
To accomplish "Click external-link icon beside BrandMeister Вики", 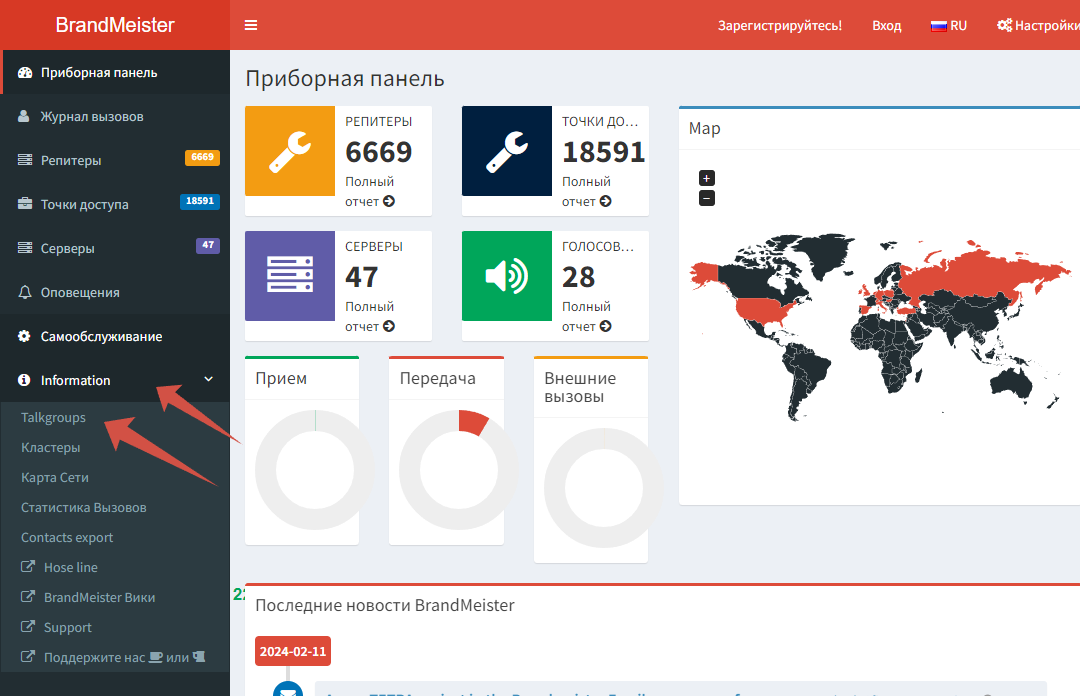I will (28, 596).
